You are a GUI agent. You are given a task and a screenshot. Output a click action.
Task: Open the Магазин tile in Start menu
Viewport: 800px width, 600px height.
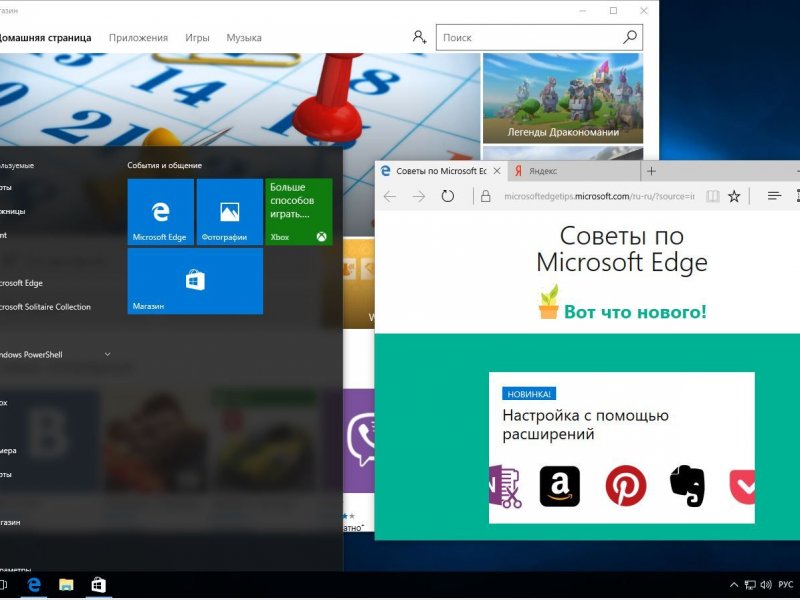click(x=195, y=281)
